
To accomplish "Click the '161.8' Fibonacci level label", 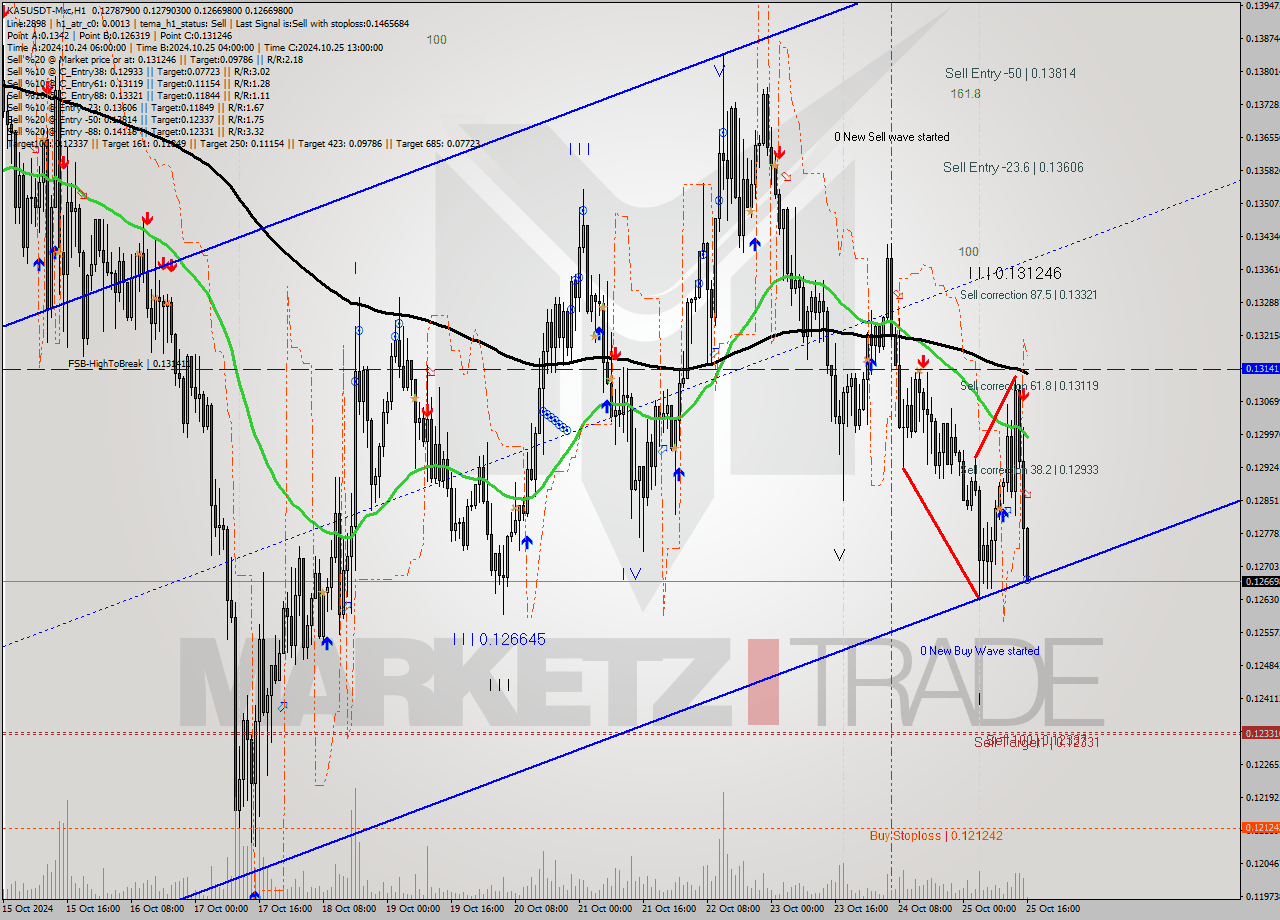I will click(965, 93).
